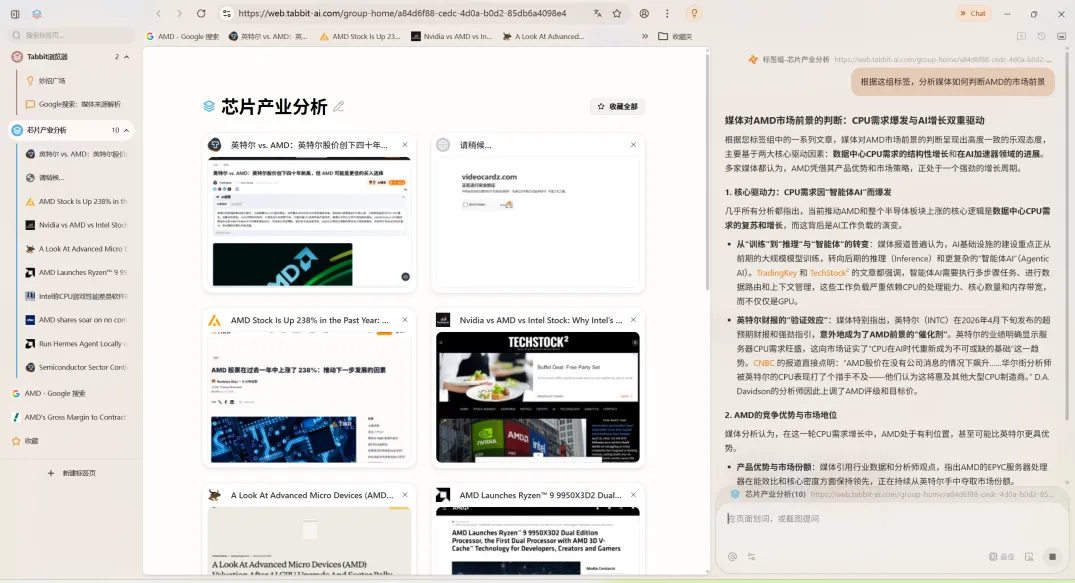
Task: Go forward to next page
Action: pyautogui.click(x=180, y=13)
